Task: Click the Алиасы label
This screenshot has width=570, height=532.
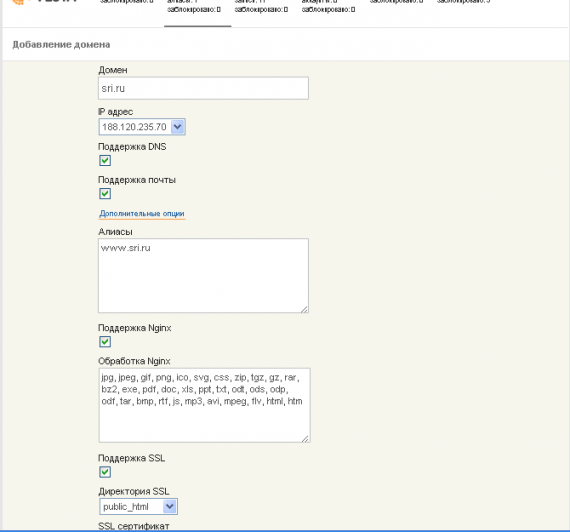Action: 115,232
